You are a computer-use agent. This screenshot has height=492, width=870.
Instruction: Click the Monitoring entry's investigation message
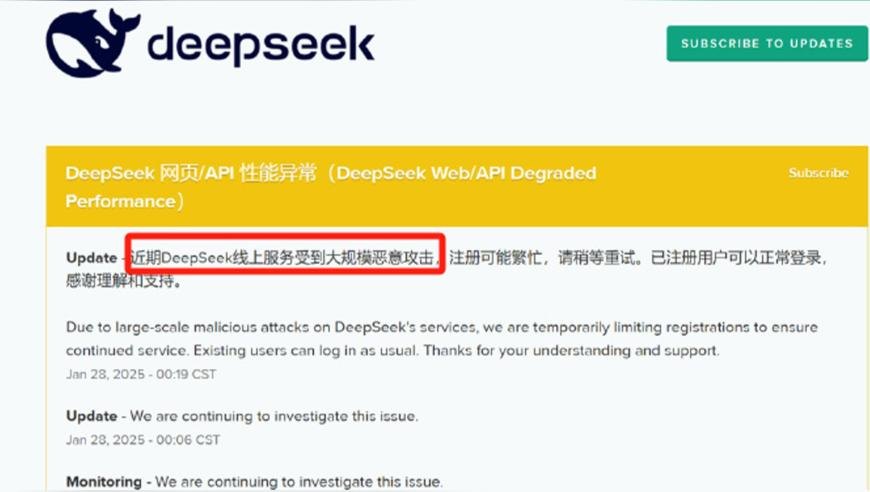point(299,481)
